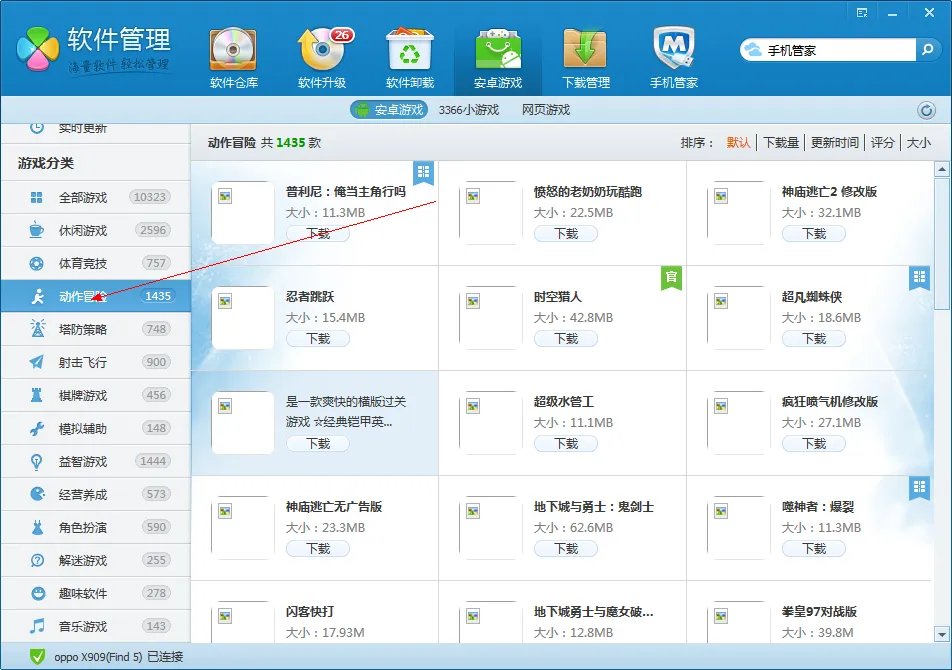This screenshot has width=952, height=670.
Task: Switch to the 3366小游戏 tab
Action: click(x=469, y=110)
